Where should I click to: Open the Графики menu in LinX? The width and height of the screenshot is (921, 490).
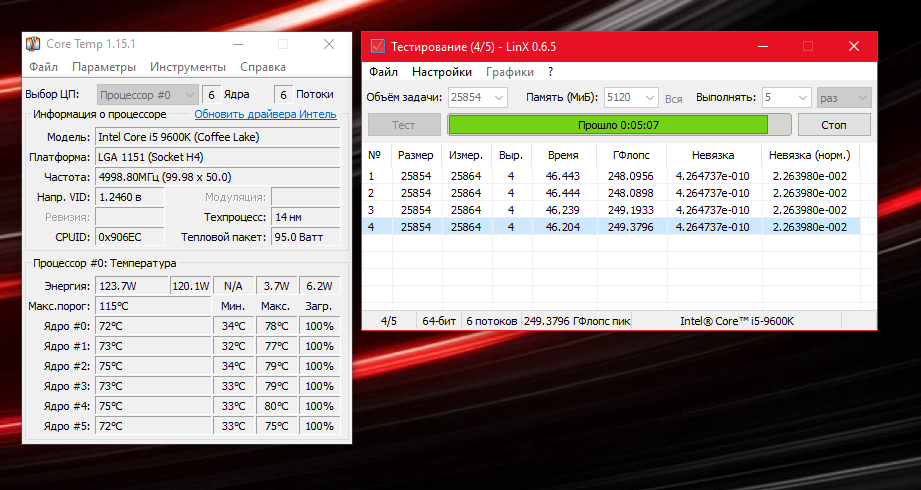coord(510,72)
